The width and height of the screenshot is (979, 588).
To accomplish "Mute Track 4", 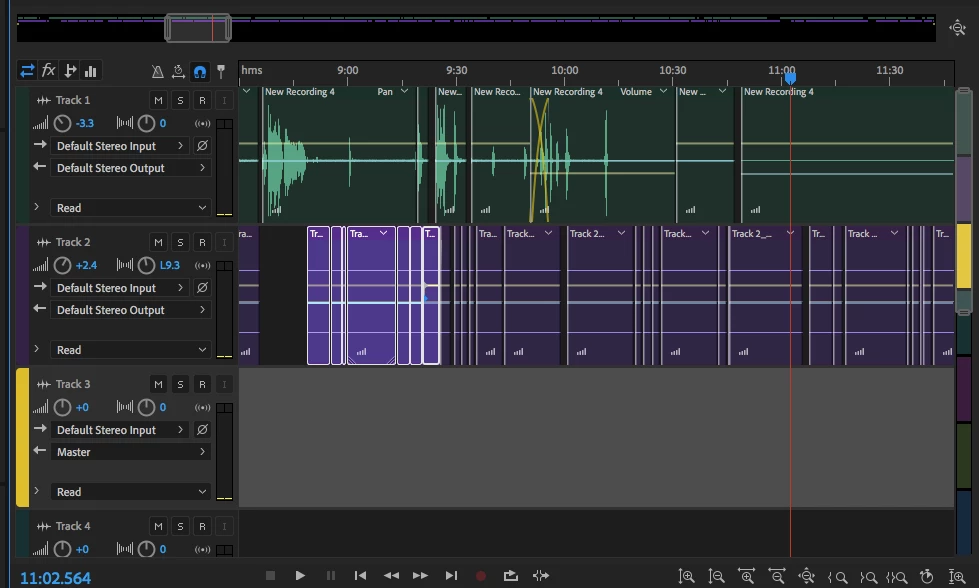I will pos(159,526).
